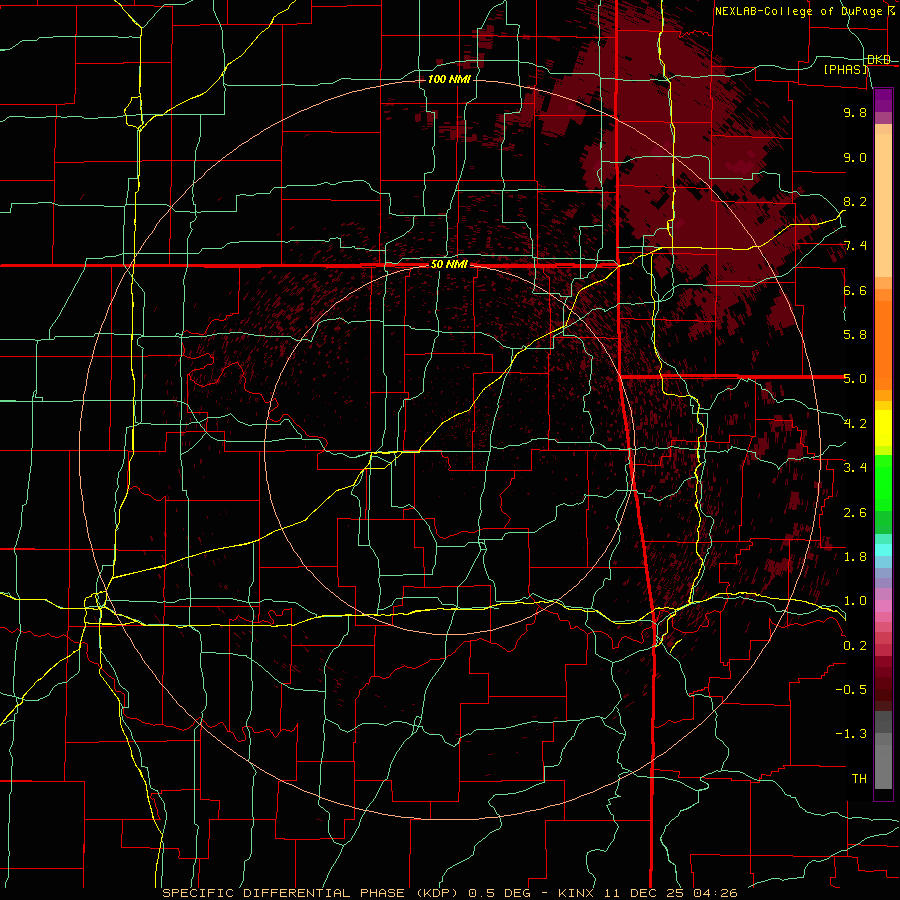Click the 9.8 value on the color scale
This screenshot has height=900, width=900.
(855, 112)
